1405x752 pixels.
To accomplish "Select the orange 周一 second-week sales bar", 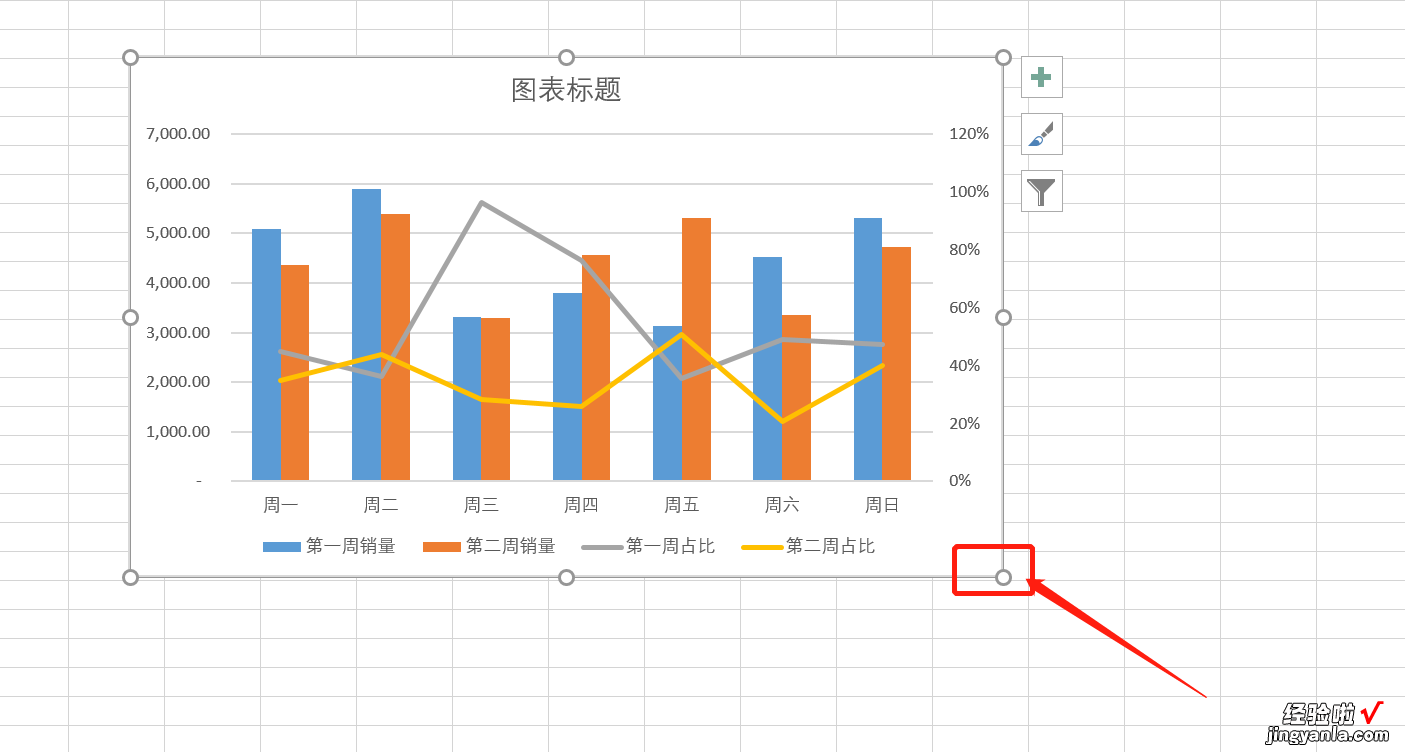I will point(295,373).
